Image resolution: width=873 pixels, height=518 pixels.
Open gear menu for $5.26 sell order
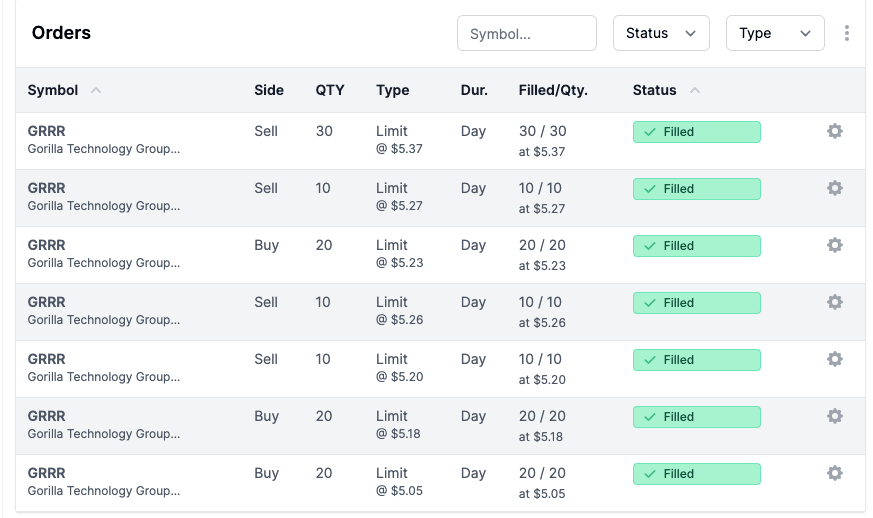[835, 302]
